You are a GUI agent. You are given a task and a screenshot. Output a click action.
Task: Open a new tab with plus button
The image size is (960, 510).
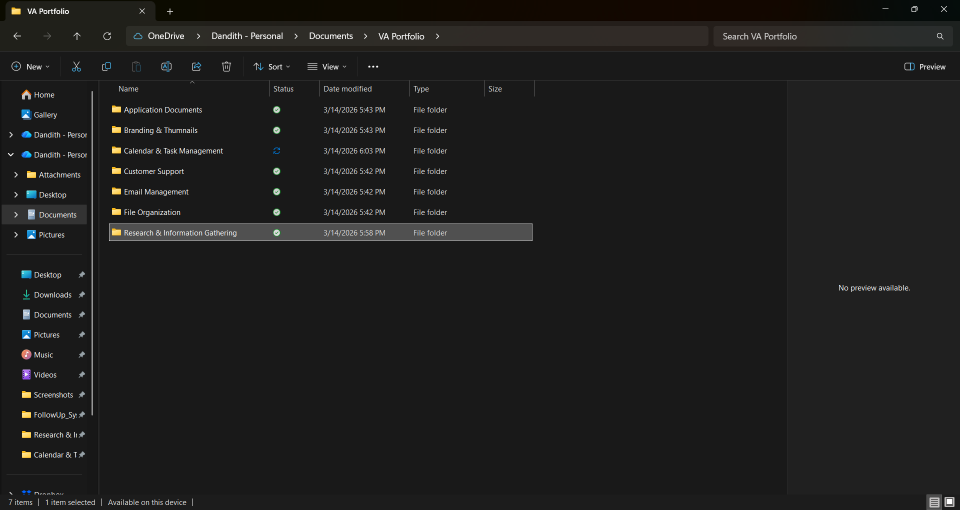pos(170,11)
